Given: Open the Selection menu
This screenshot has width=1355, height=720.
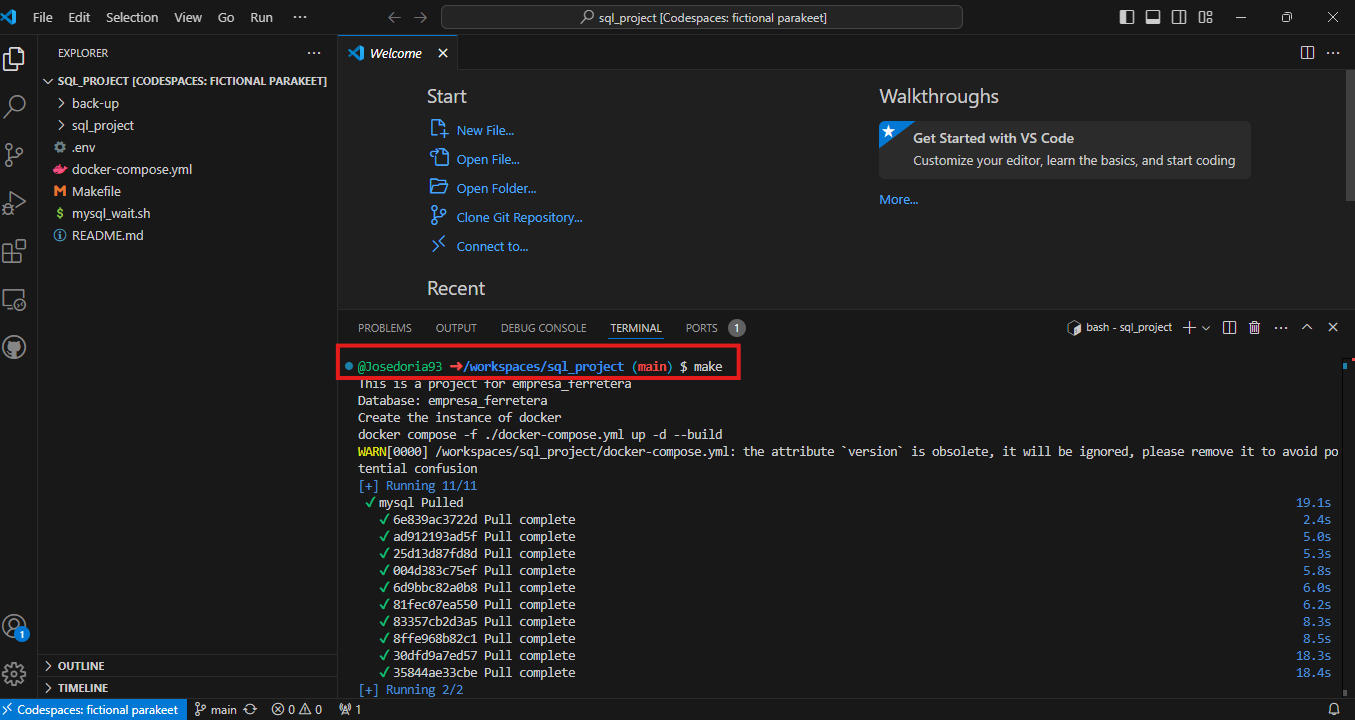Looking at the screenshot, I should (x=132, y=17).
